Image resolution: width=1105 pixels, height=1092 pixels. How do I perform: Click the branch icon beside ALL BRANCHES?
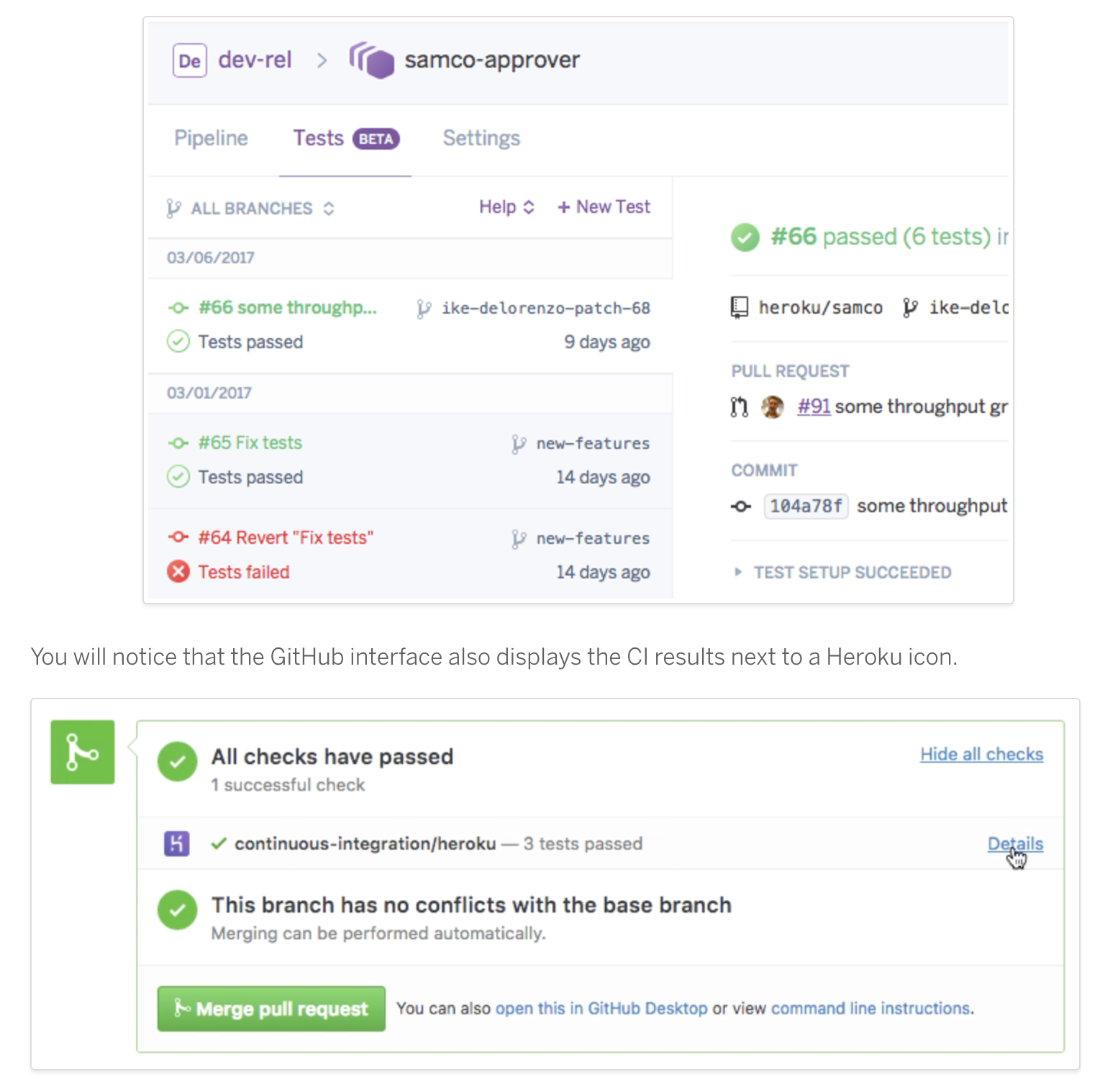coord(173,209)
